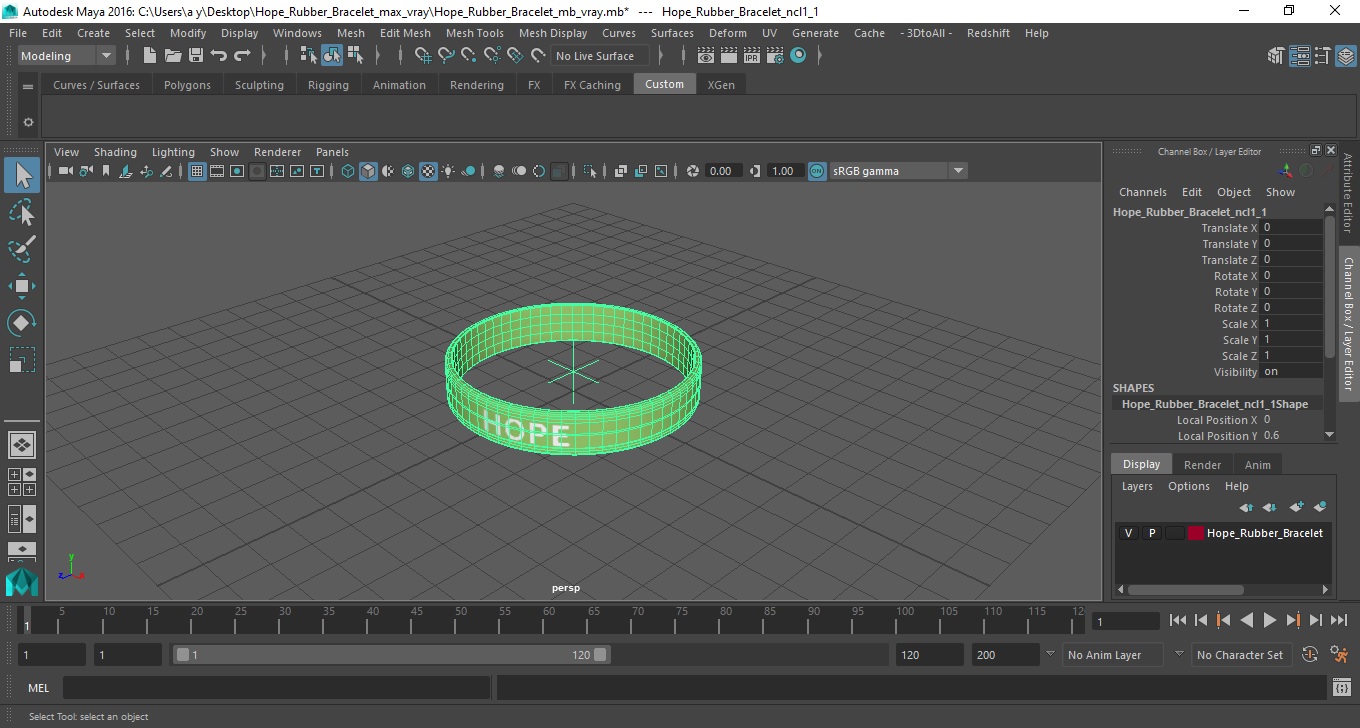Click the Character Controls running figure icon
Screen dimensions: 1360x728
click(1339, 655)
